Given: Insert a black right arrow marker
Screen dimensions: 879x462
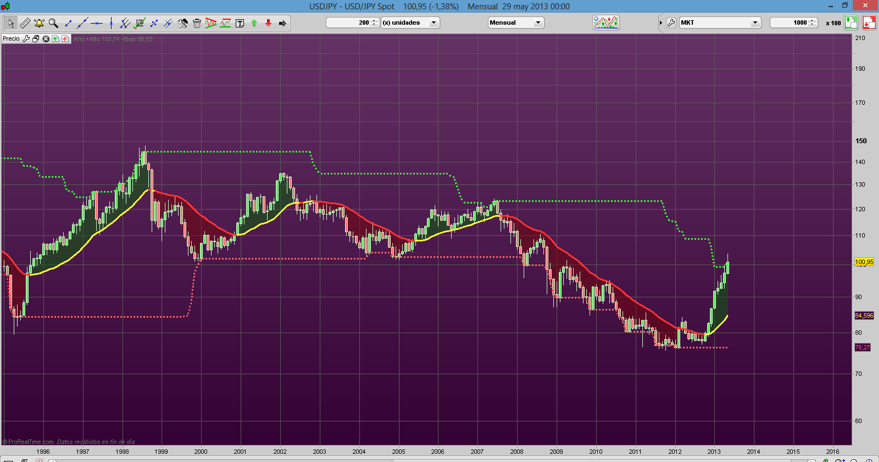Looking at the screenshot, I should tap(283, 23).
